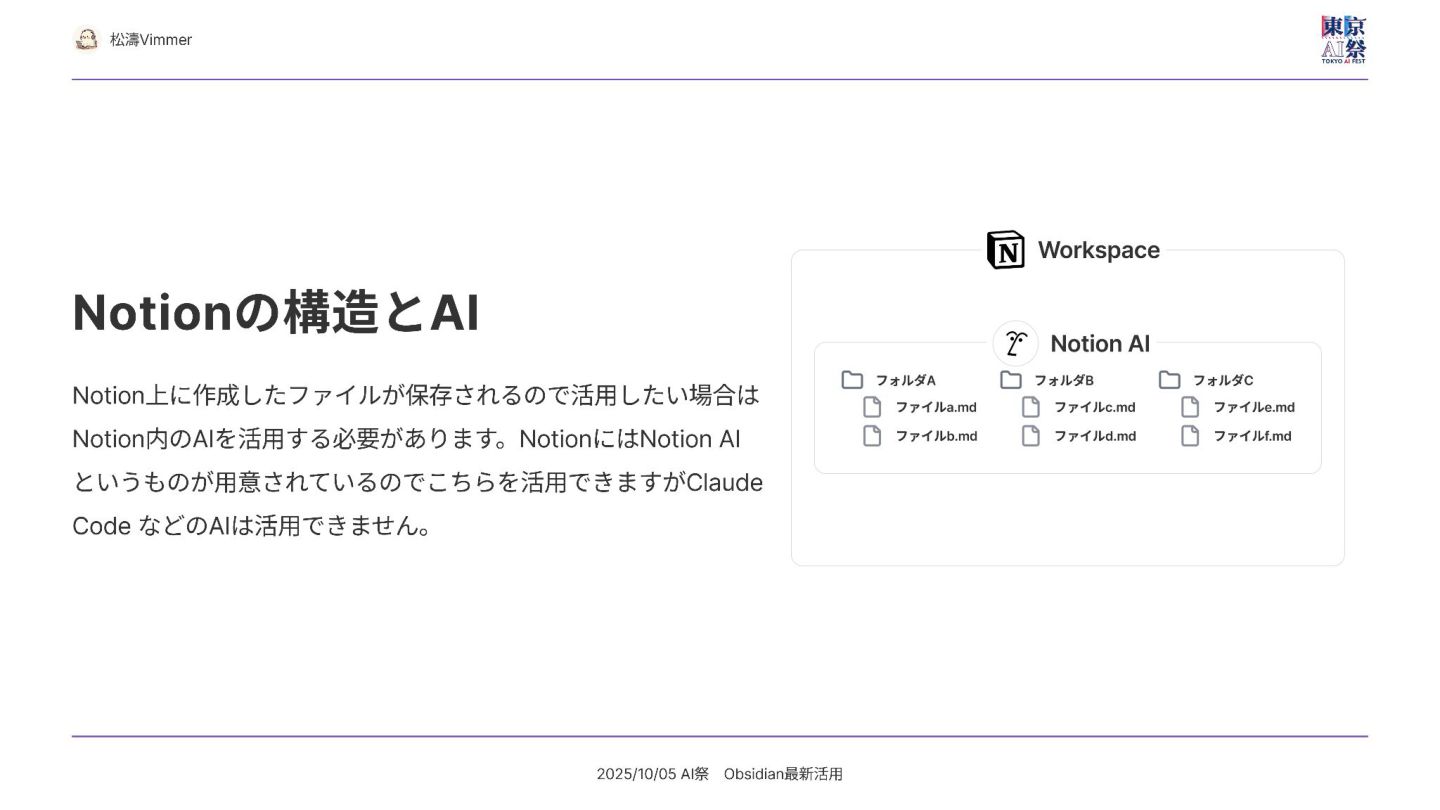
Task: Click the file icon for ファイルa.md
Action: pos(872,407)
